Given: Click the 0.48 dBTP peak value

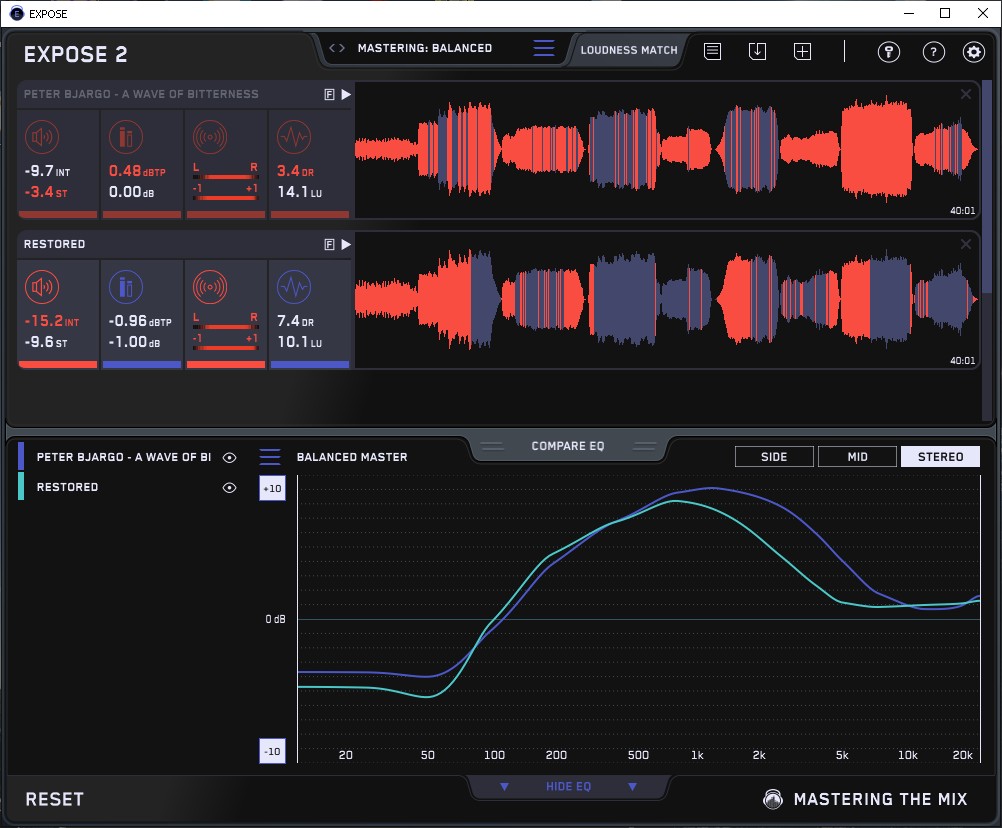Looking at the screenshot, I should coord(137,171).
